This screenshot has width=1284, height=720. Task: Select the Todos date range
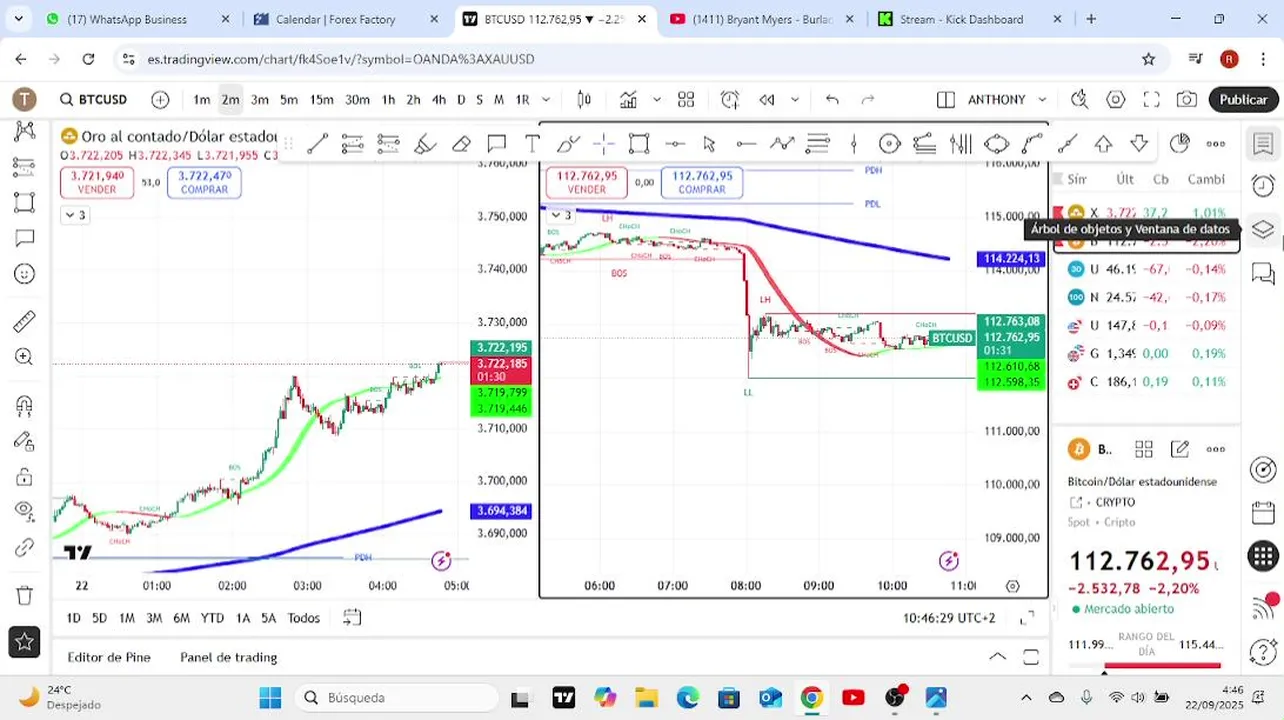[304, 618]
